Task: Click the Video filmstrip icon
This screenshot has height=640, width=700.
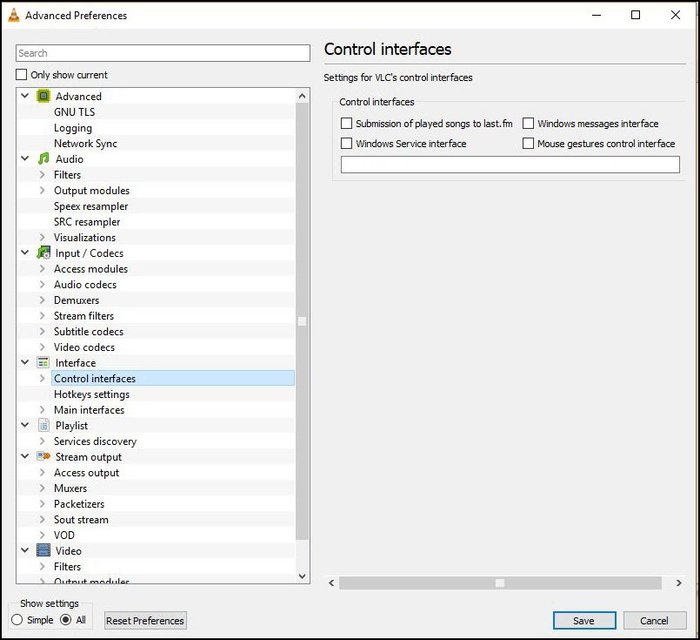Action: tap(43, 550)
